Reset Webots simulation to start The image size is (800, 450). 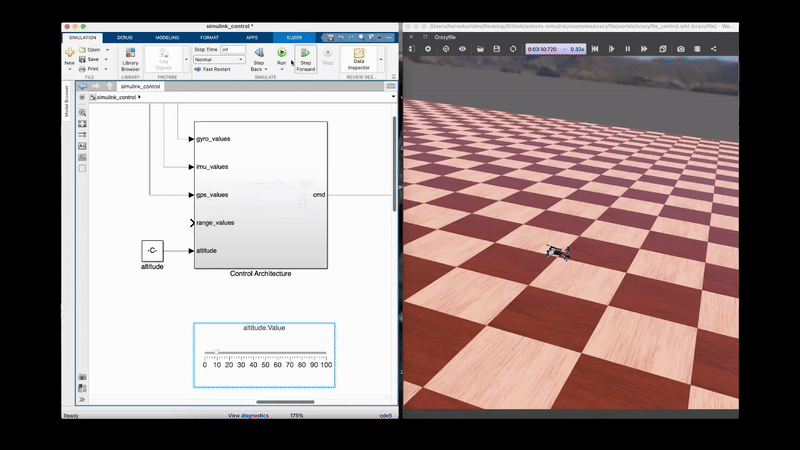[x=595, y=49]
